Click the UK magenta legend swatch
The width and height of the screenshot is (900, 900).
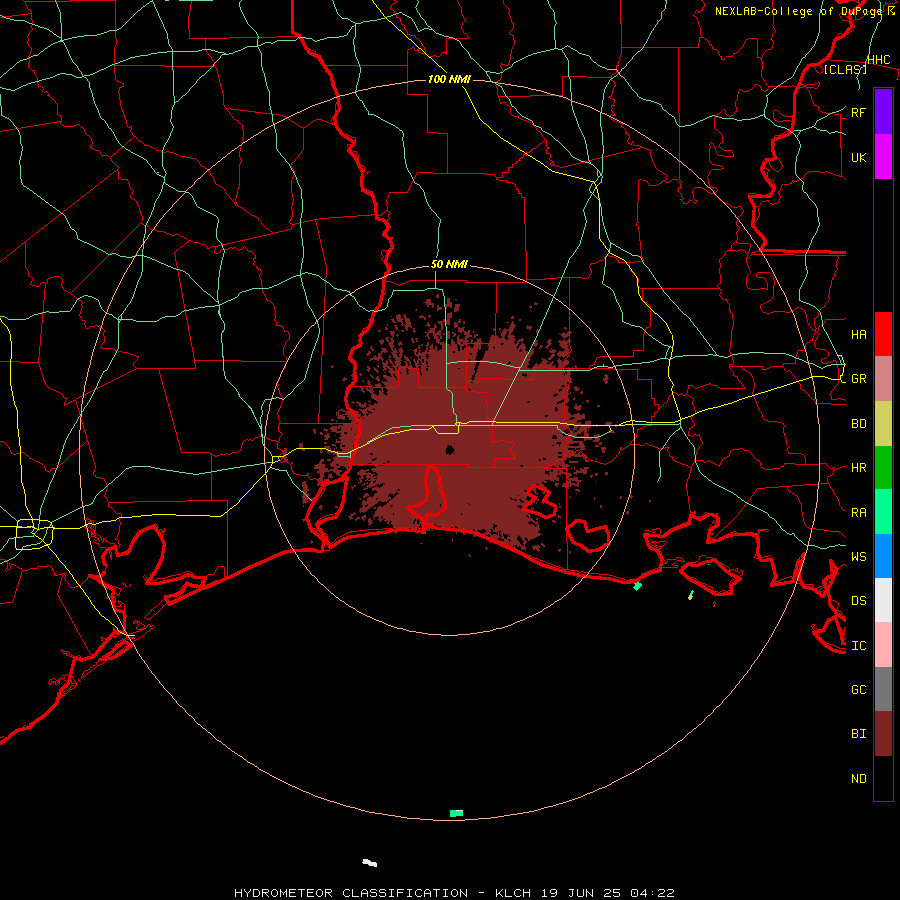click(883, 157)
